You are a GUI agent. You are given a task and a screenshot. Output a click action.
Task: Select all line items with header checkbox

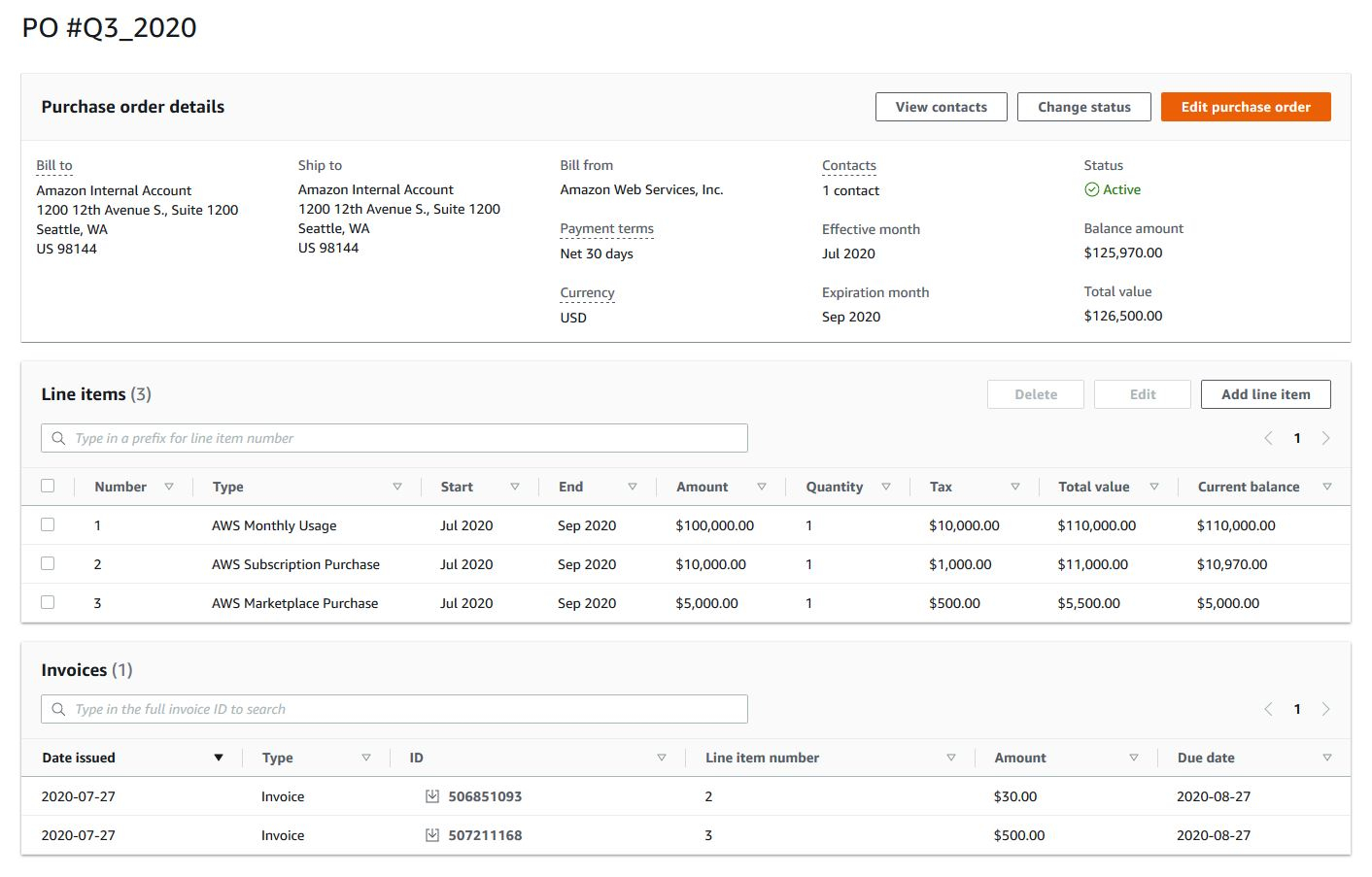tap(49, 486)
